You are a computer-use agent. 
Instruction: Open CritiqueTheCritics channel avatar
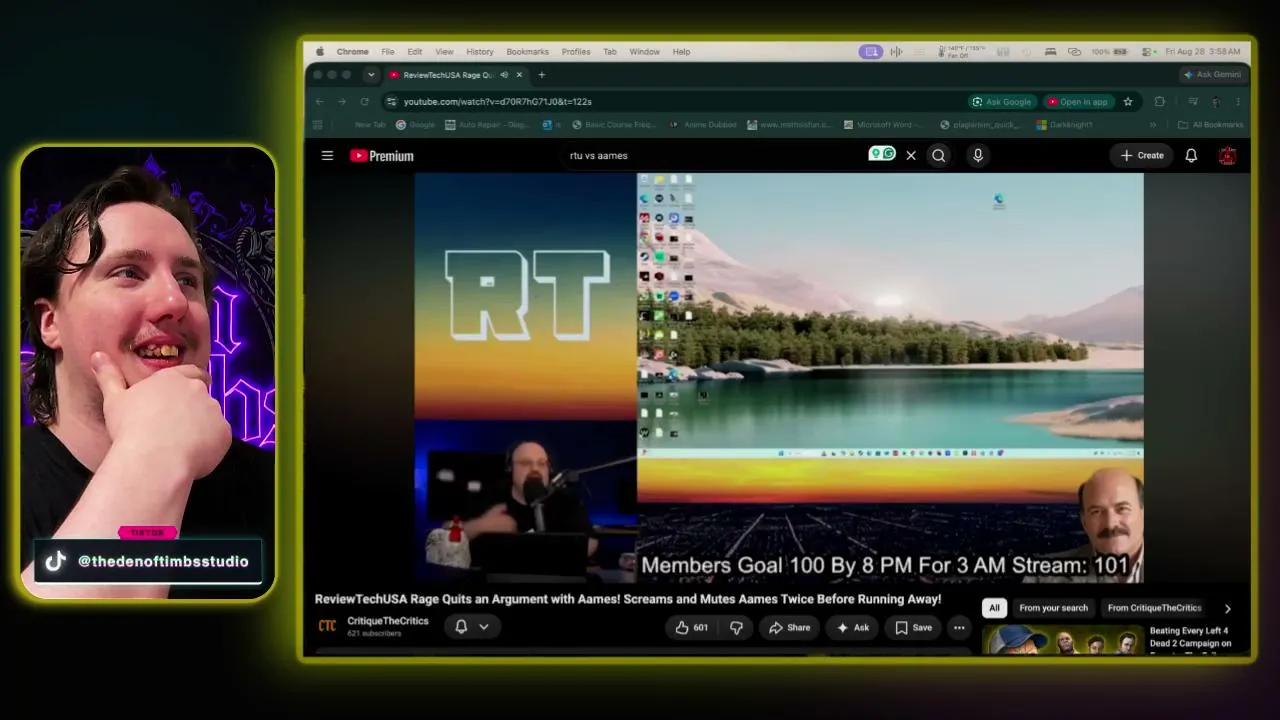[327, 626]
